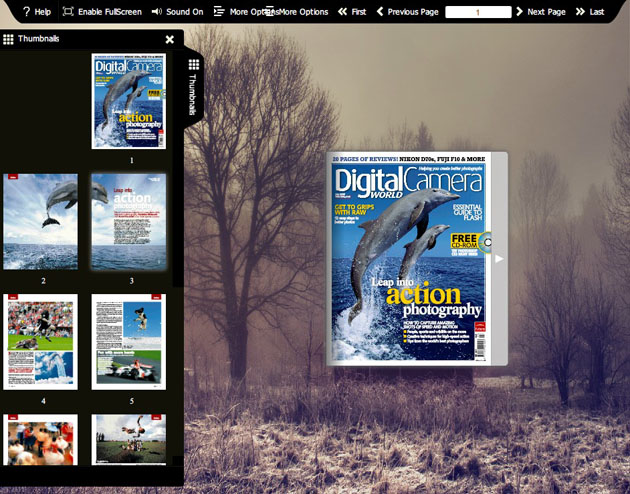This screenshot has height=494, width=630.
Task: Click the Digital Camera magazine cover
Action: pos(409,259)
